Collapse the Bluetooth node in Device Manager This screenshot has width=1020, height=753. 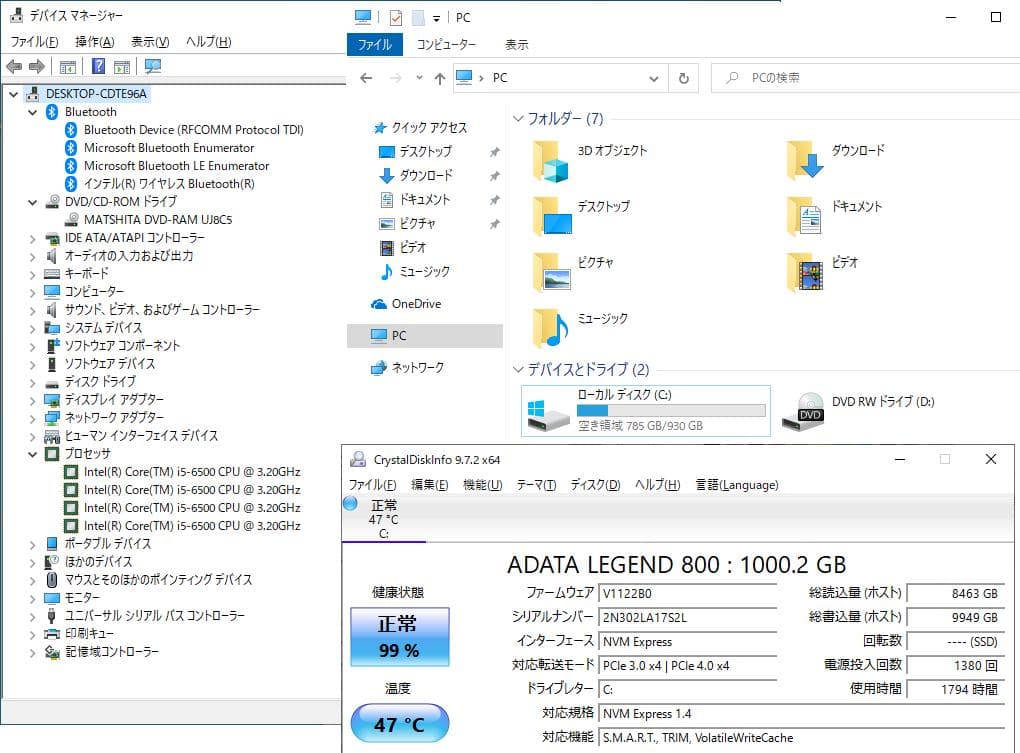(x=32, y=111)
